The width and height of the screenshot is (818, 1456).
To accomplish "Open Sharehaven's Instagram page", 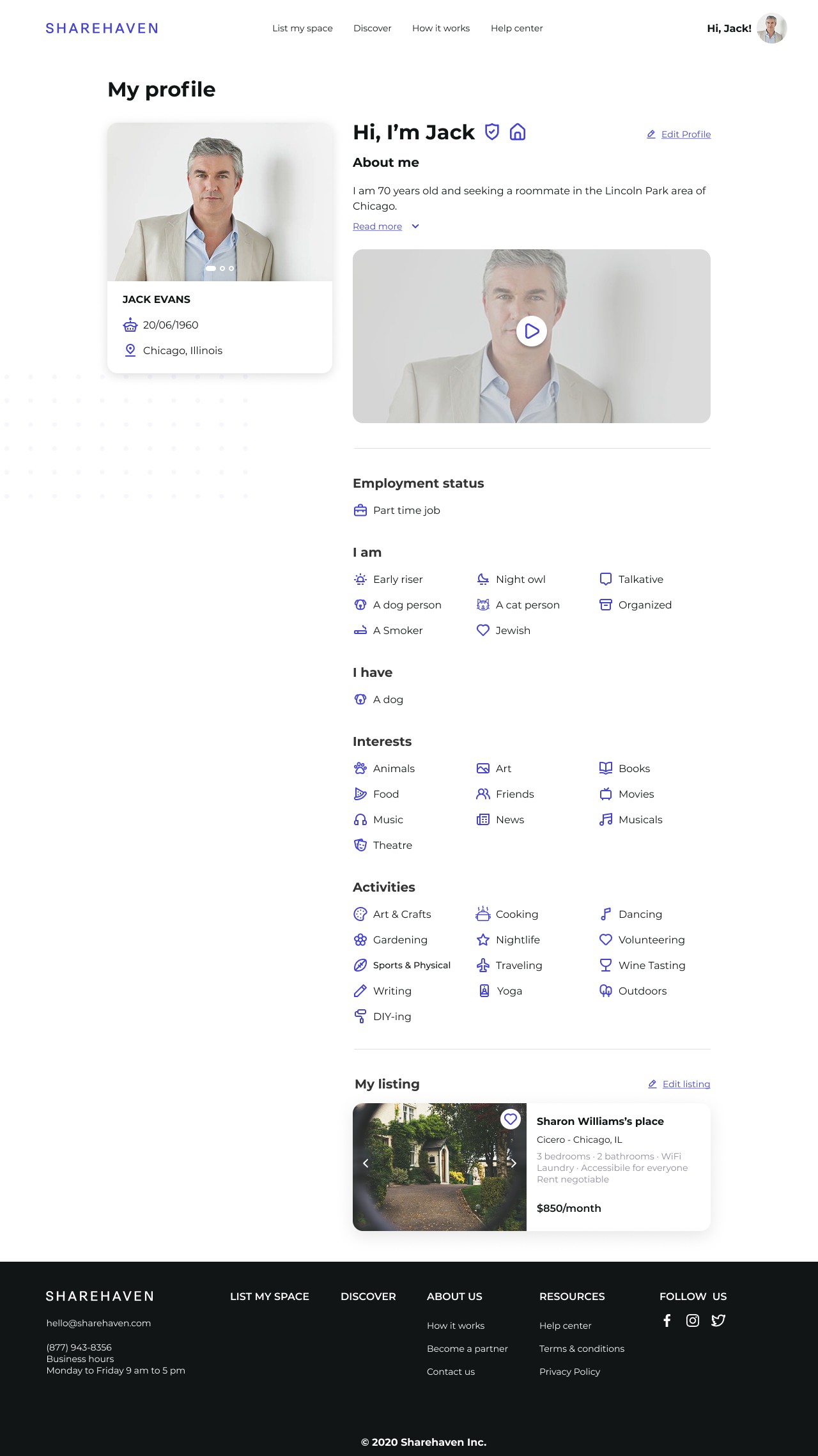I will tap(693, 1320).
